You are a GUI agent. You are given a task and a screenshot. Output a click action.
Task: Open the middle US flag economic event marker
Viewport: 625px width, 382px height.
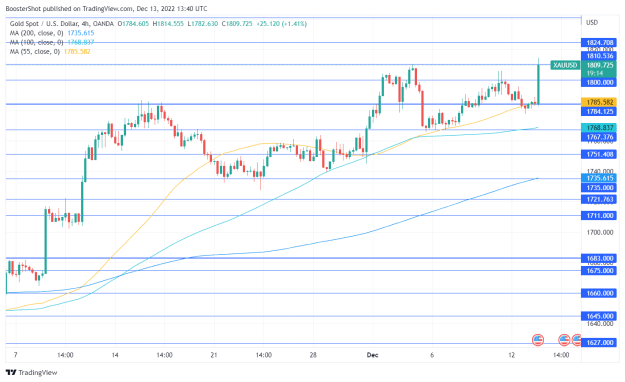564,340
